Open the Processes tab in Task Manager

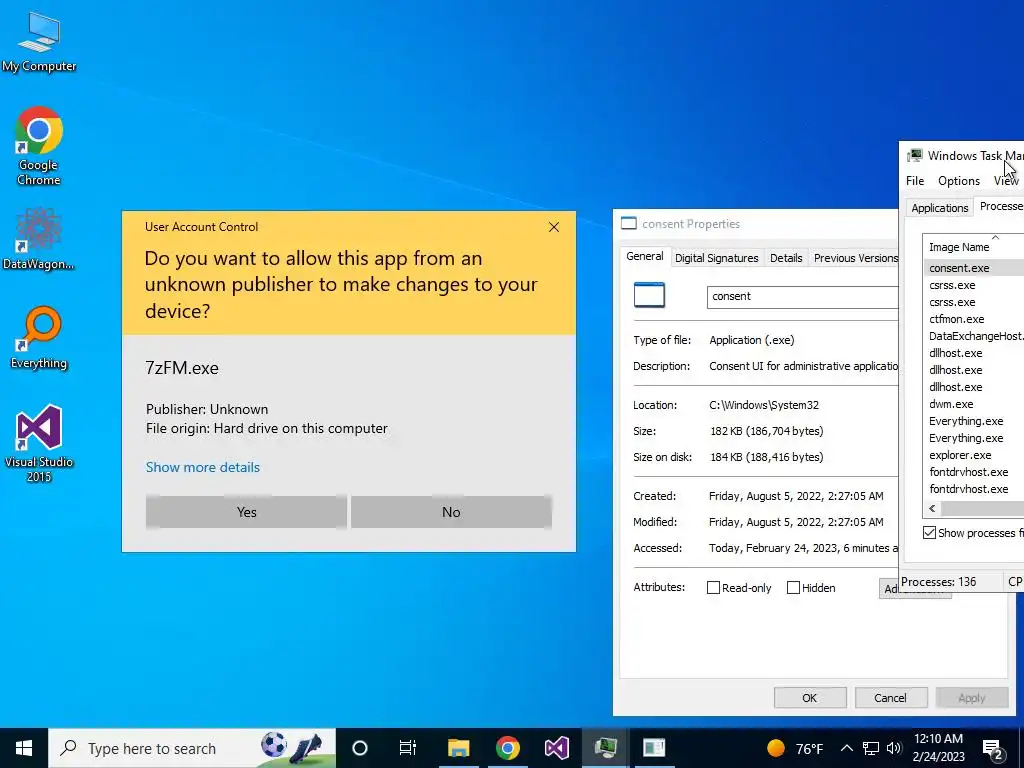(1000, 206)
